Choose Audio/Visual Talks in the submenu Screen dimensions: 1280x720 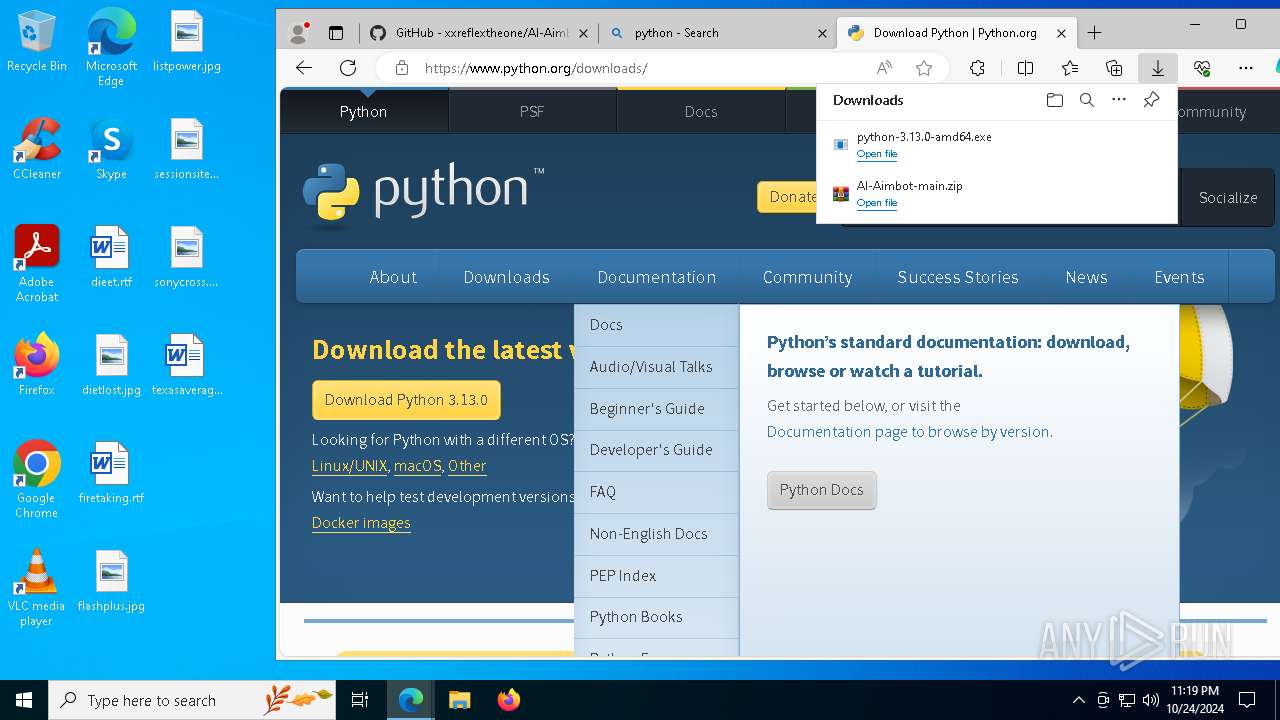click(656, 367)
